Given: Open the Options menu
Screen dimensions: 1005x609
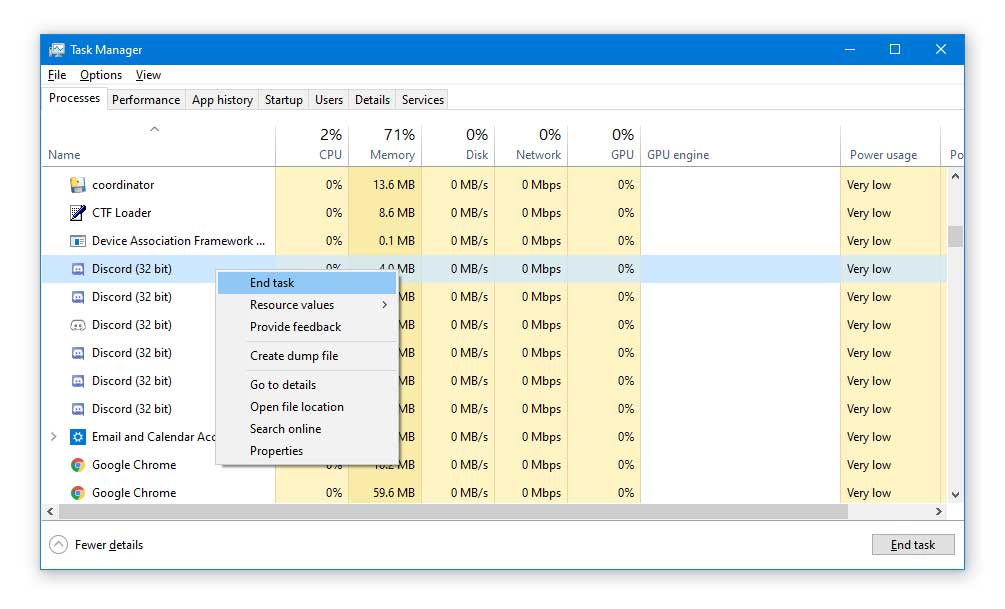Looking at the screenshot, I should coord(101,75).
